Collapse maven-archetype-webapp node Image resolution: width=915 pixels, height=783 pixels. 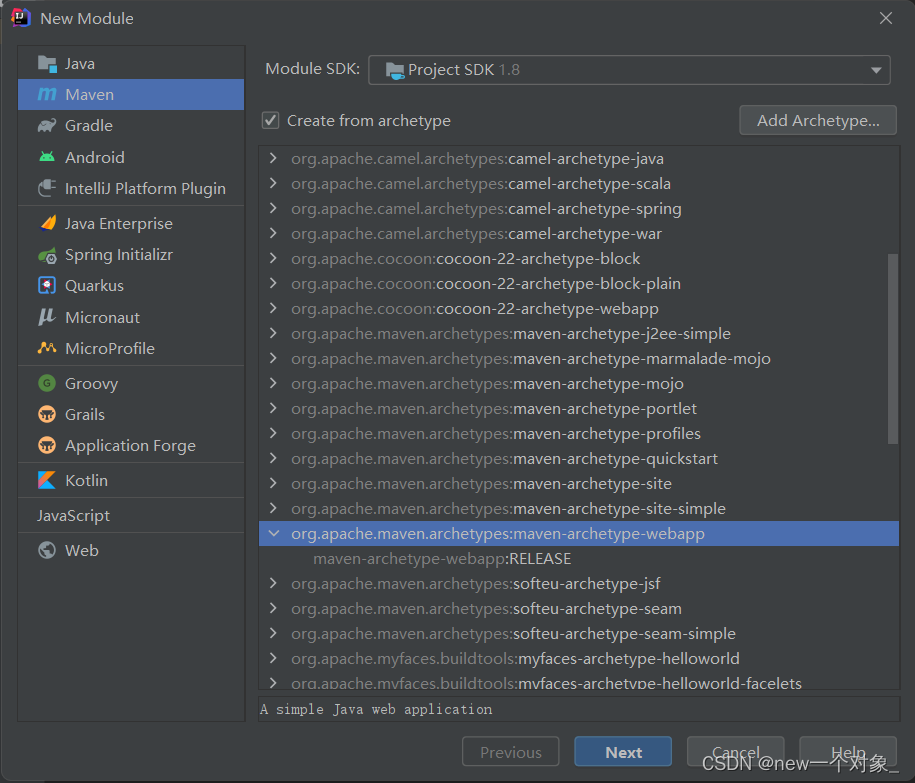tap(273, 533)
